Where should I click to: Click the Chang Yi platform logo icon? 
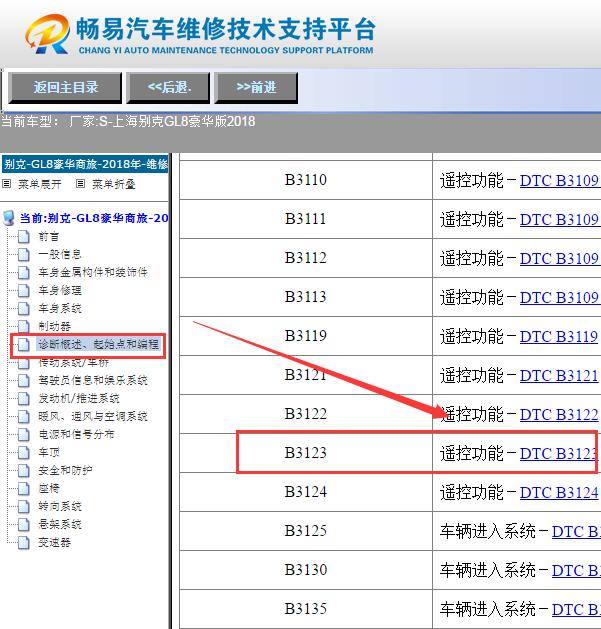point(47,34)
